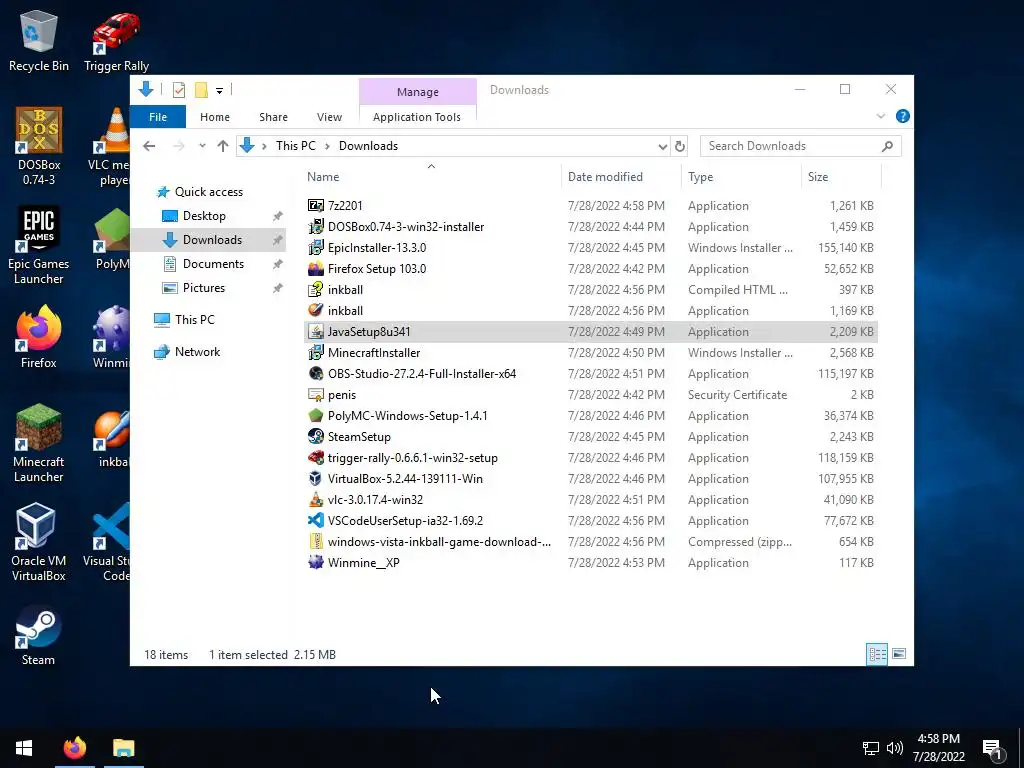Click the chevron before This PC in address bar

(264, 146)
